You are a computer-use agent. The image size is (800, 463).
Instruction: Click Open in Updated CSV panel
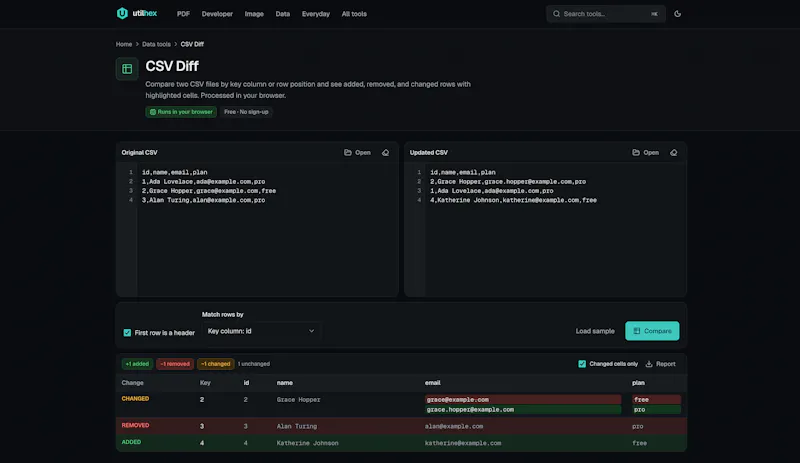pyautogui.click(x=651, y=153)
